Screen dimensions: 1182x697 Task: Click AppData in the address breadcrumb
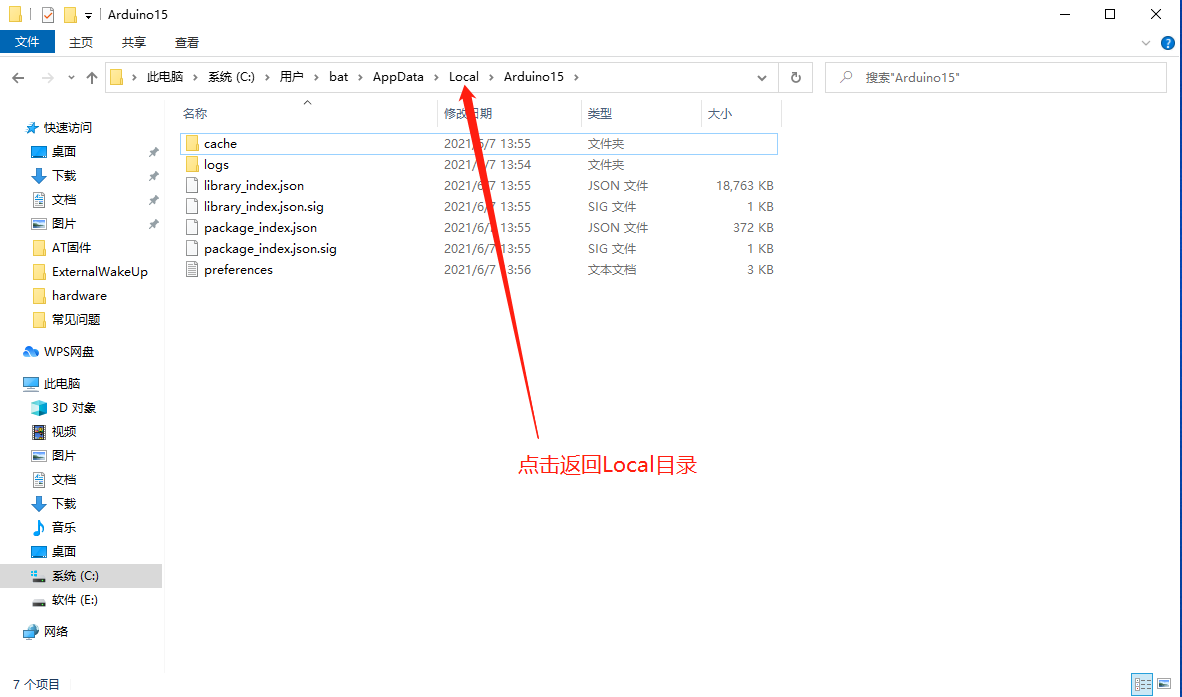pyautogui.click(x=398, y=77)
